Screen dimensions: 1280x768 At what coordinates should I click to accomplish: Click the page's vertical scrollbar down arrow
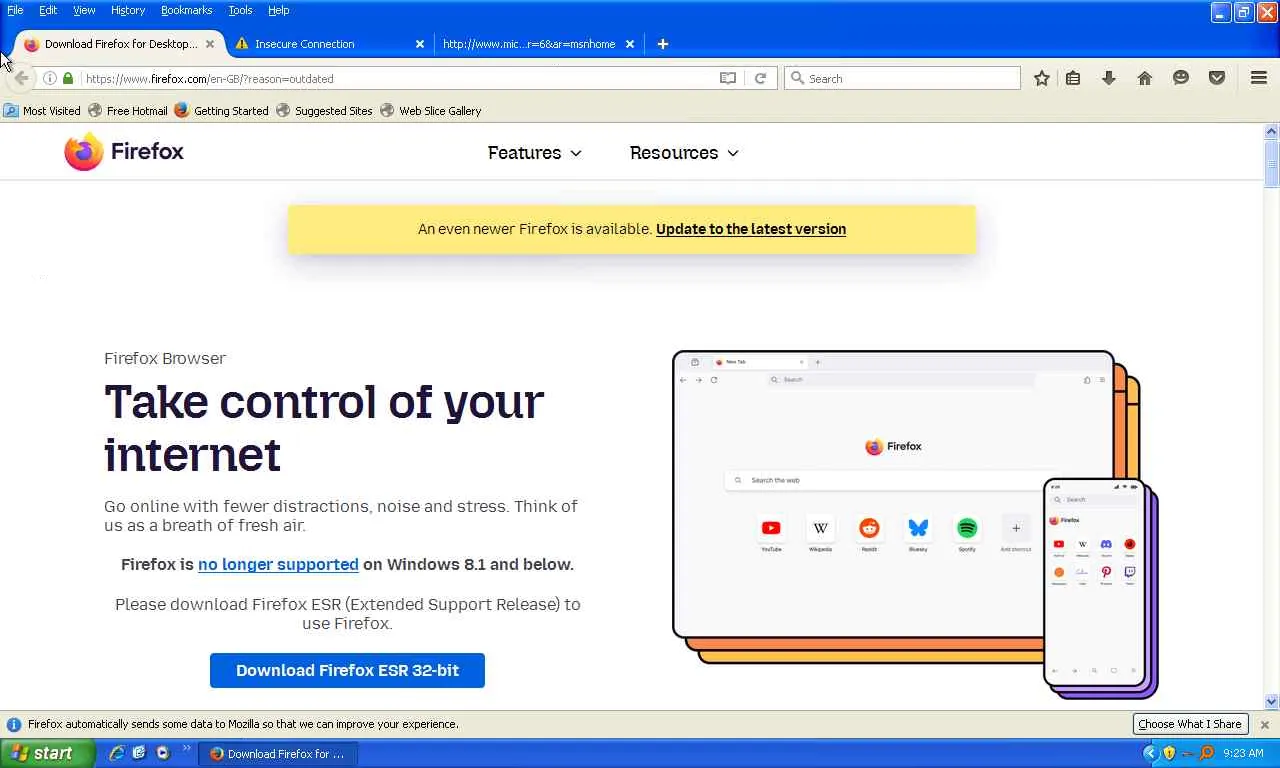click(1272, 702)
